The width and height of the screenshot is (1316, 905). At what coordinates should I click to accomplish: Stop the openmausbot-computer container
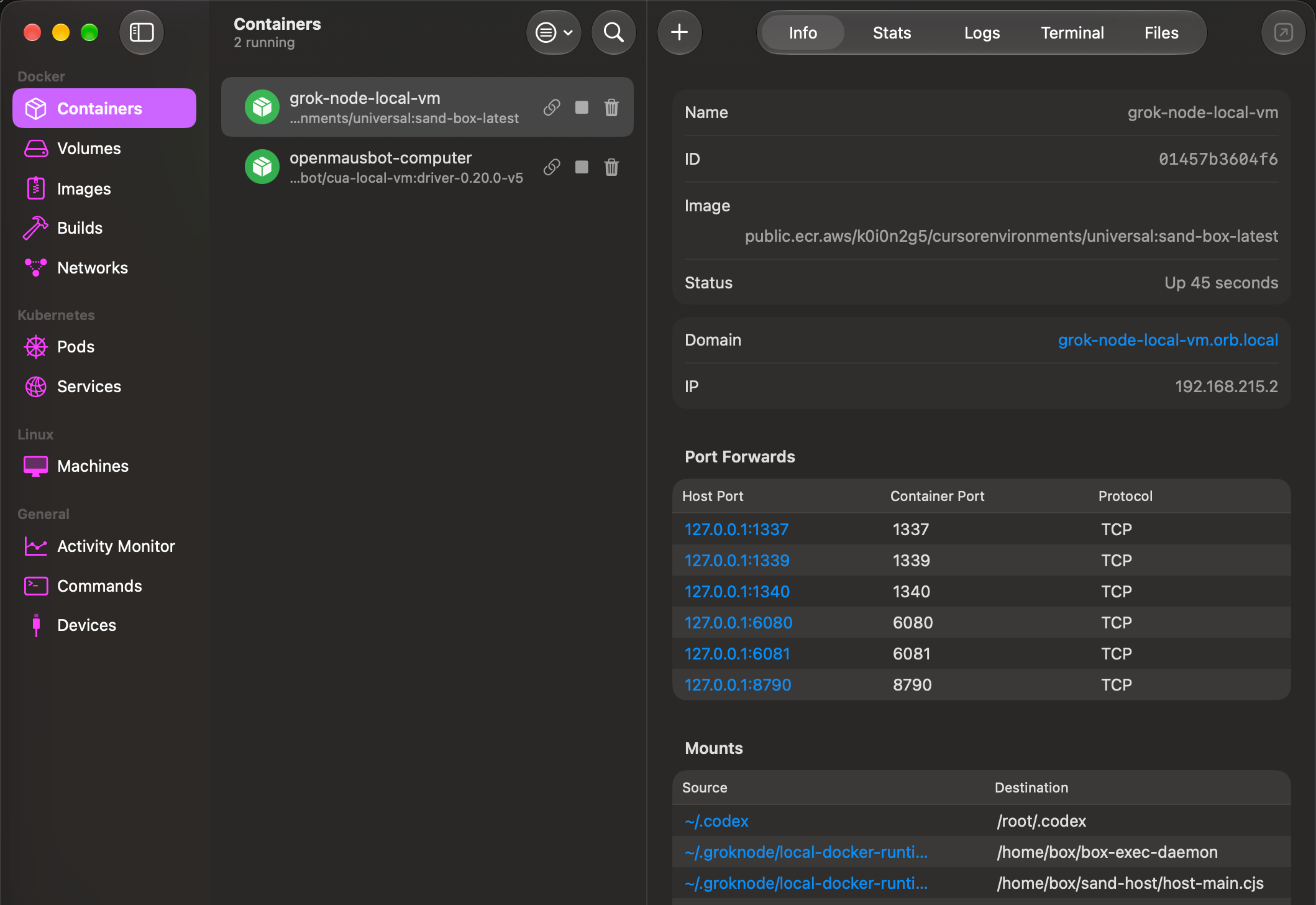(x=582, y=167)
